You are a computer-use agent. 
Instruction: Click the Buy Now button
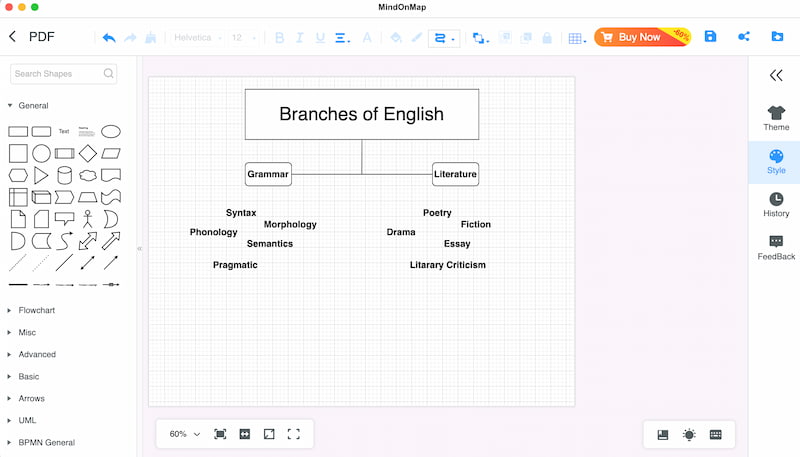[x=643, y=37]
